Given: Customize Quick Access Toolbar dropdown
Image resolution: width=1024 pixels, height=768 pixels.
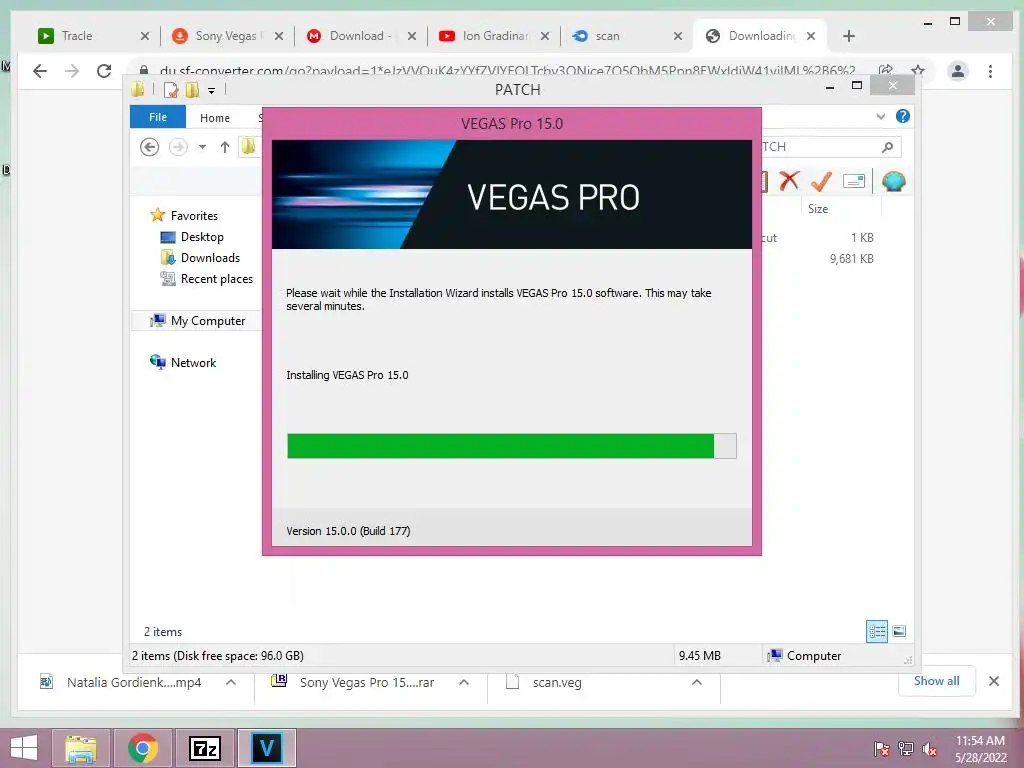Looking at the screenshot, I should pos(212,90).
